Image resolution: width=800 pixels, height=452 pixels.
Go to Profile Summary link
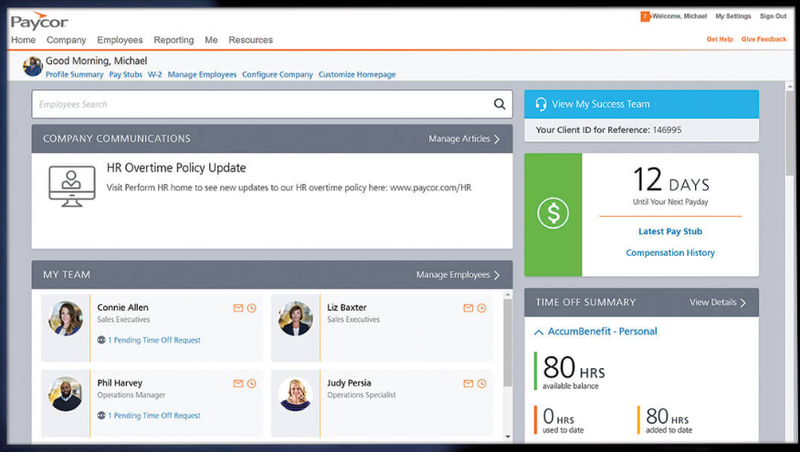click(x=74, y=74)
